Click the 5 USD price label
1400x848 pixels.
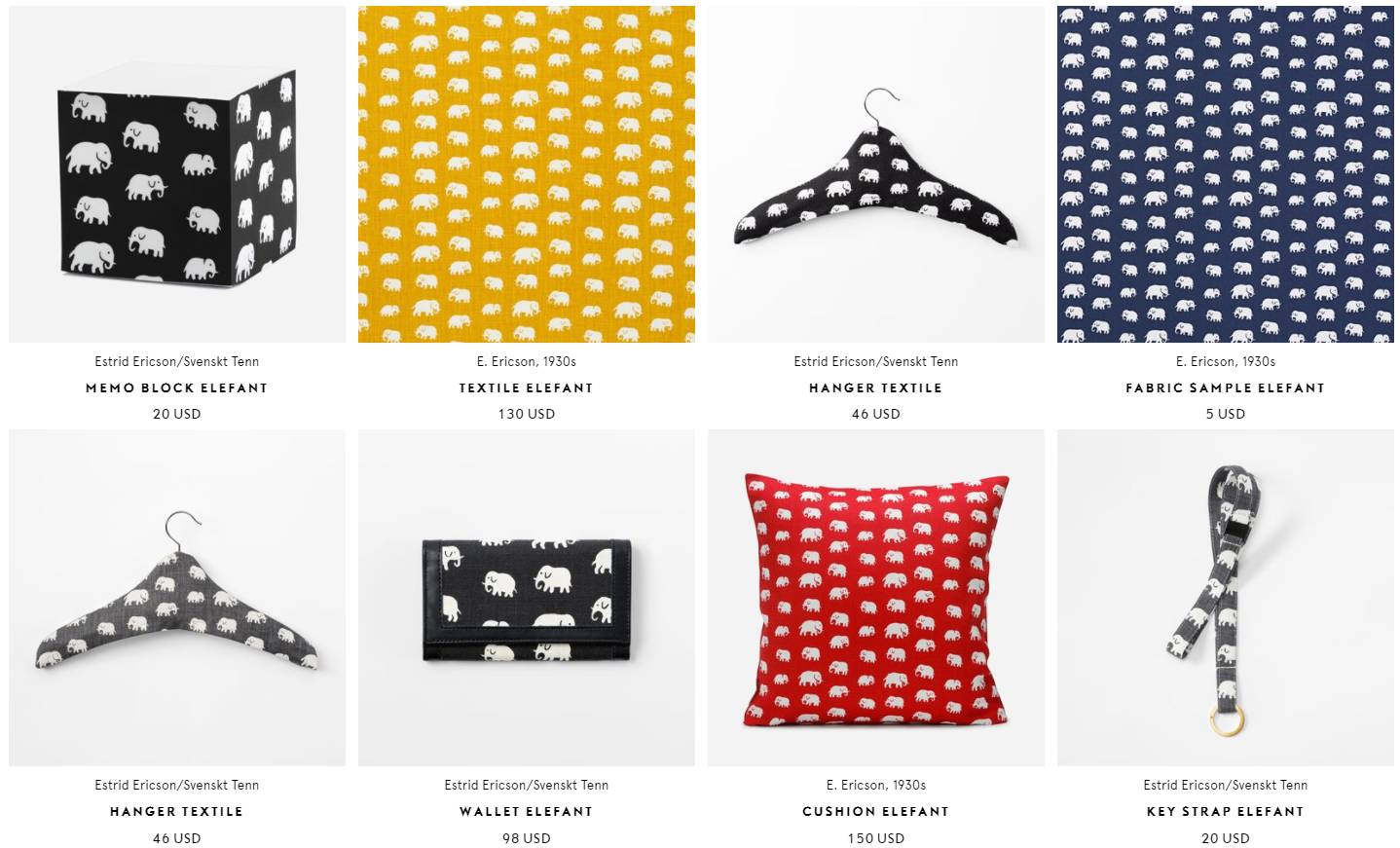coord(1226,414)
